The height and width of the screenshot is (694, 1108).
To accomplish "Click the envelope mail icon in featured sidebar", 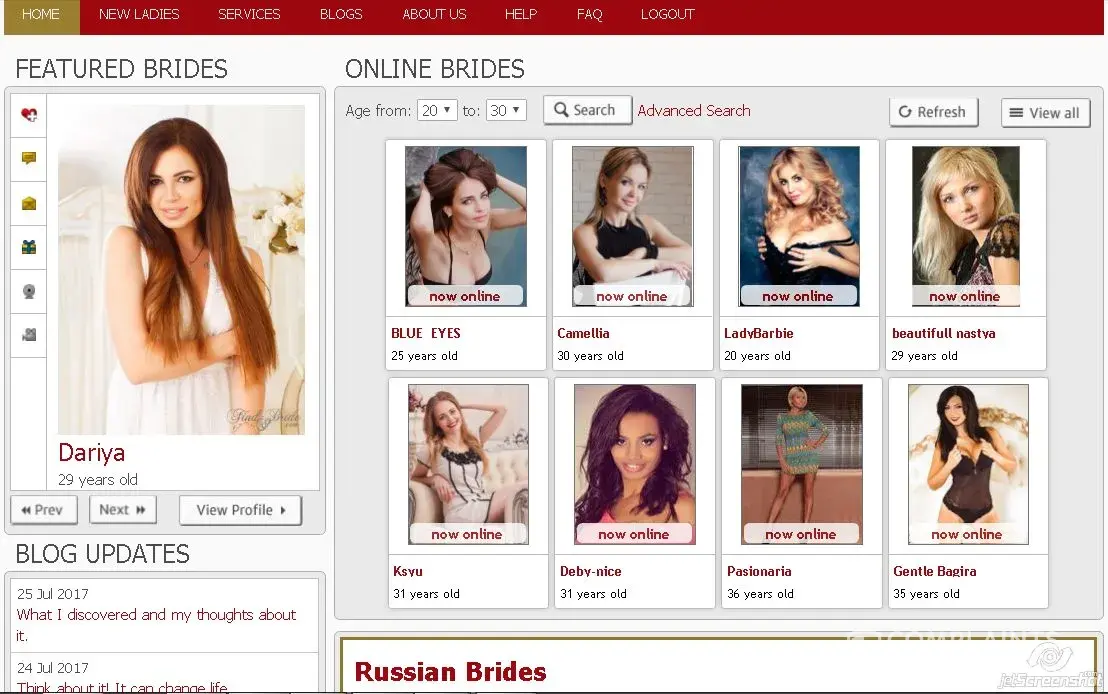I will 29,204.
